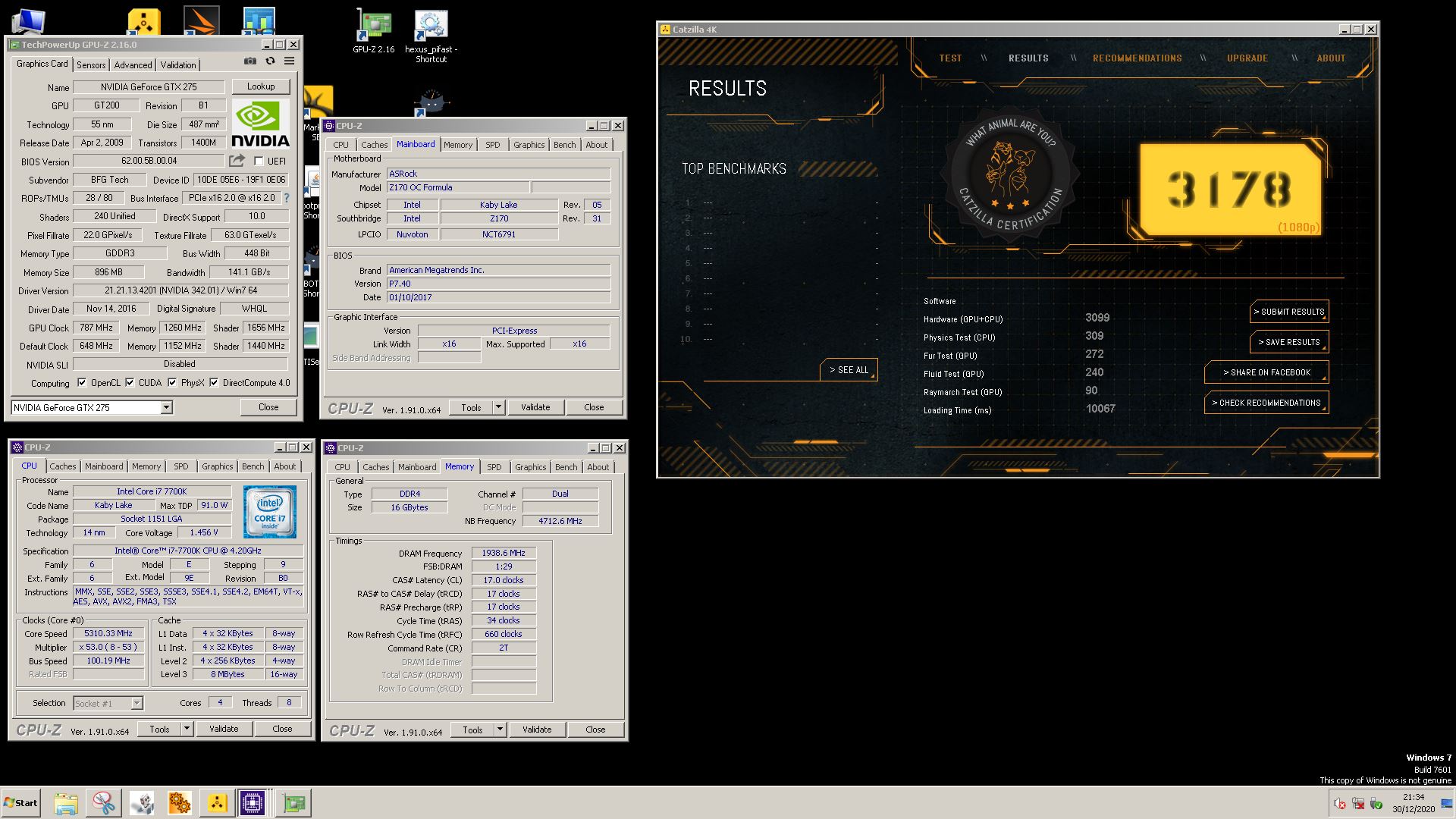
Task: Click the BIOS export share icon in GPU-Z
Action: tap(237, 161)
